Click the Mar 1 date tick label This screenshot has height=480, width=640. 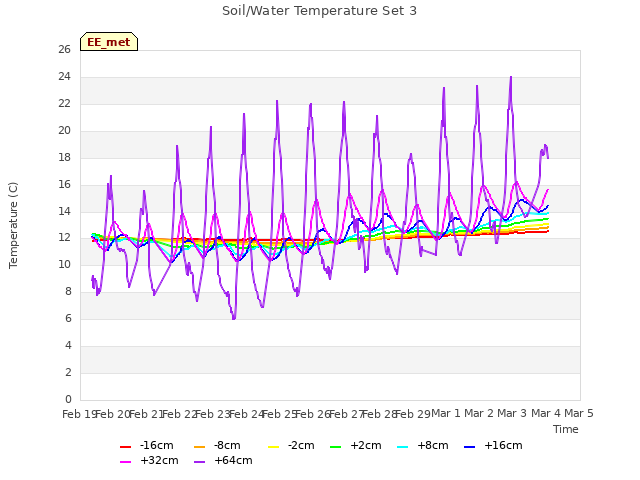tap(446, 413)
